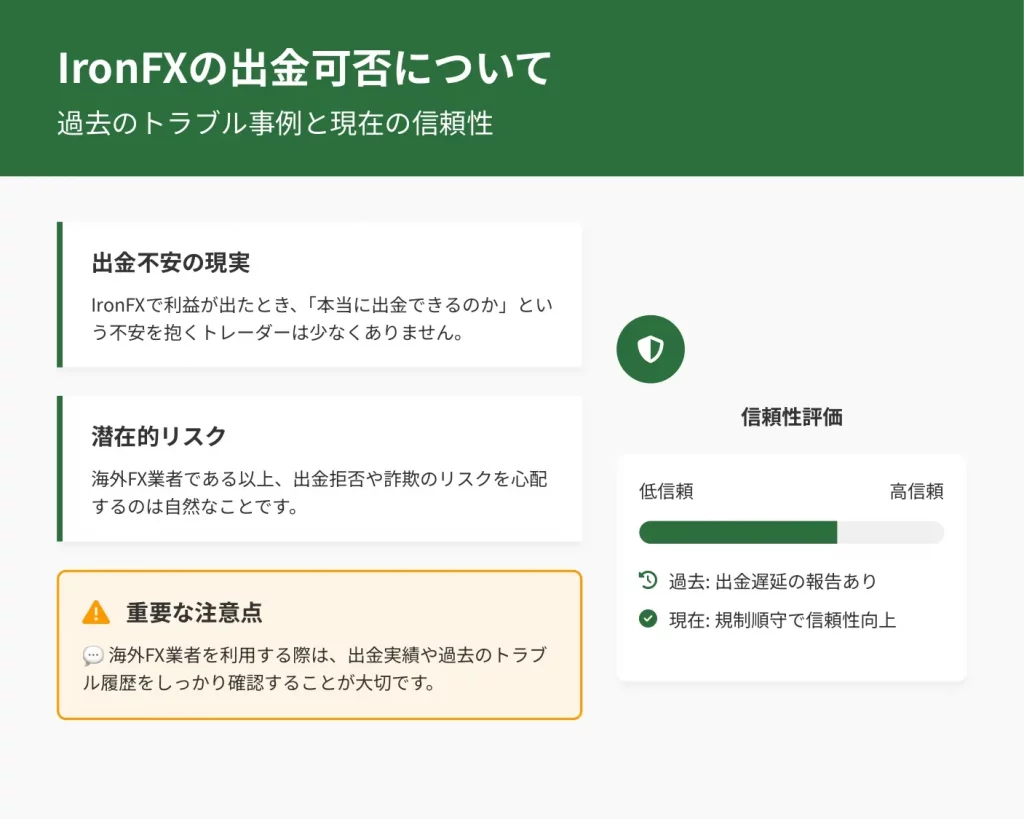Click the text 現在: 規制順守で信頼性向上
Screen dimensions: 1024x819
click(782, 620)
